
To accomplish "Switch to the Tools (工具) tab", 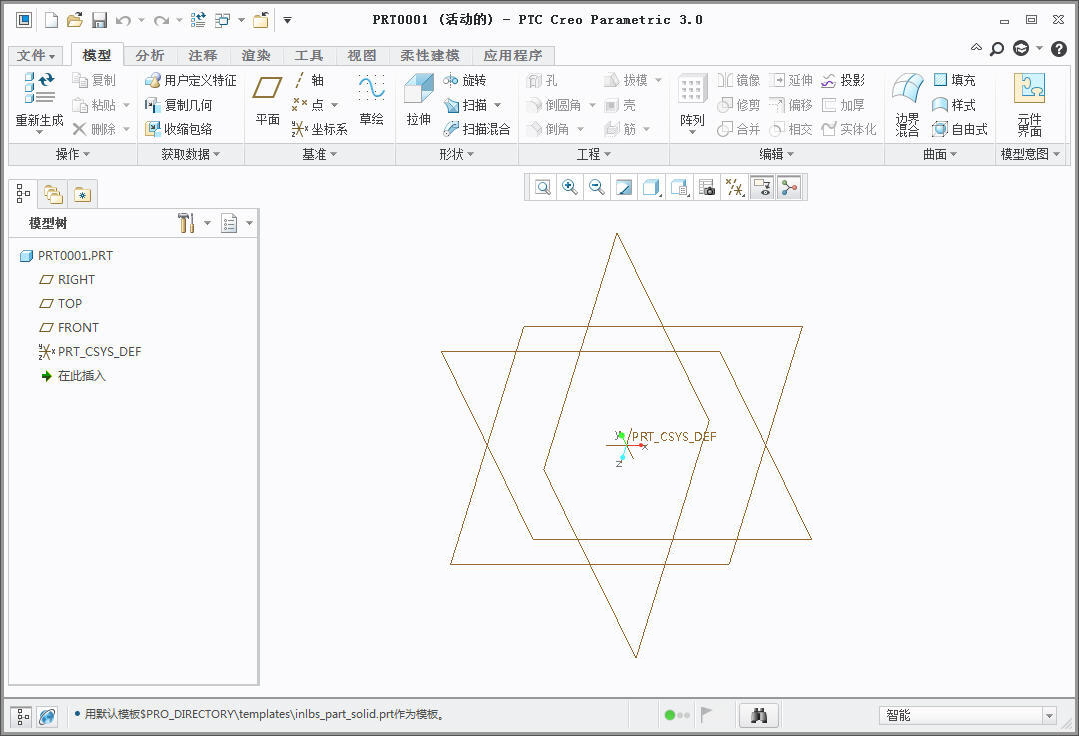I will 309,56.
